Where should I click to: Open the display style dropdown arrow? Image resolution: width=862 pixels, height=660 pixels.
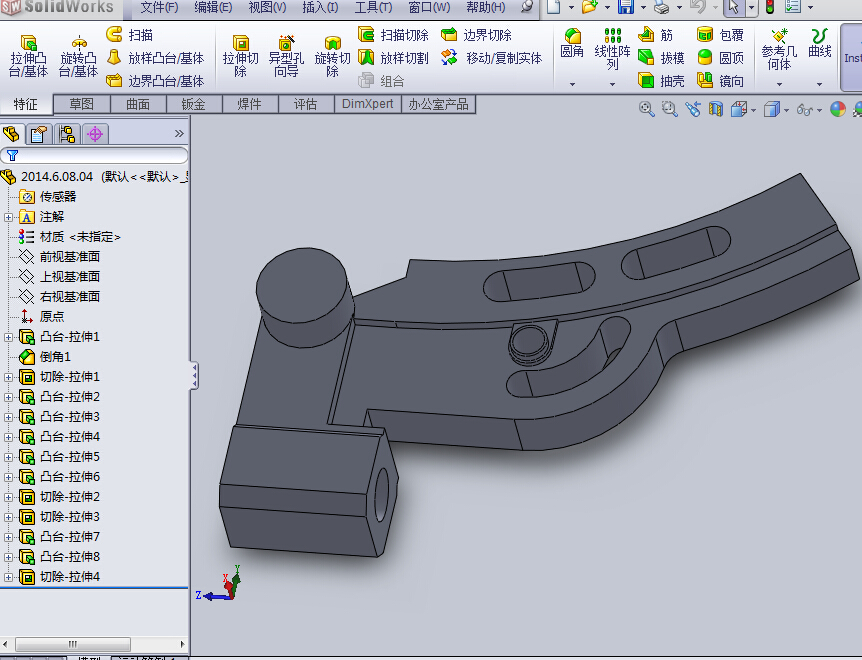coord(788,110)
